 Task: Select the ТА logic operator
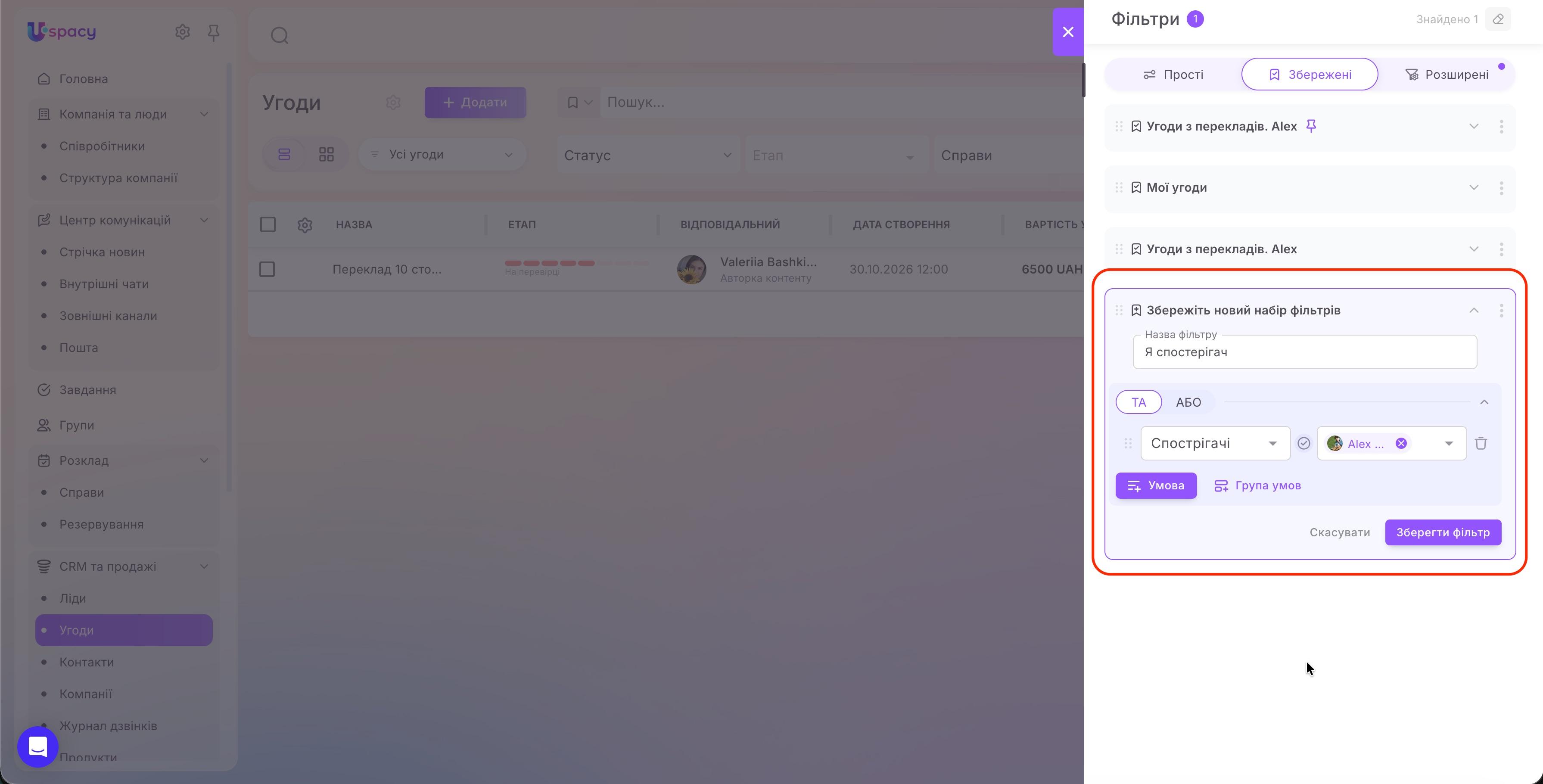click(1139, 402)
